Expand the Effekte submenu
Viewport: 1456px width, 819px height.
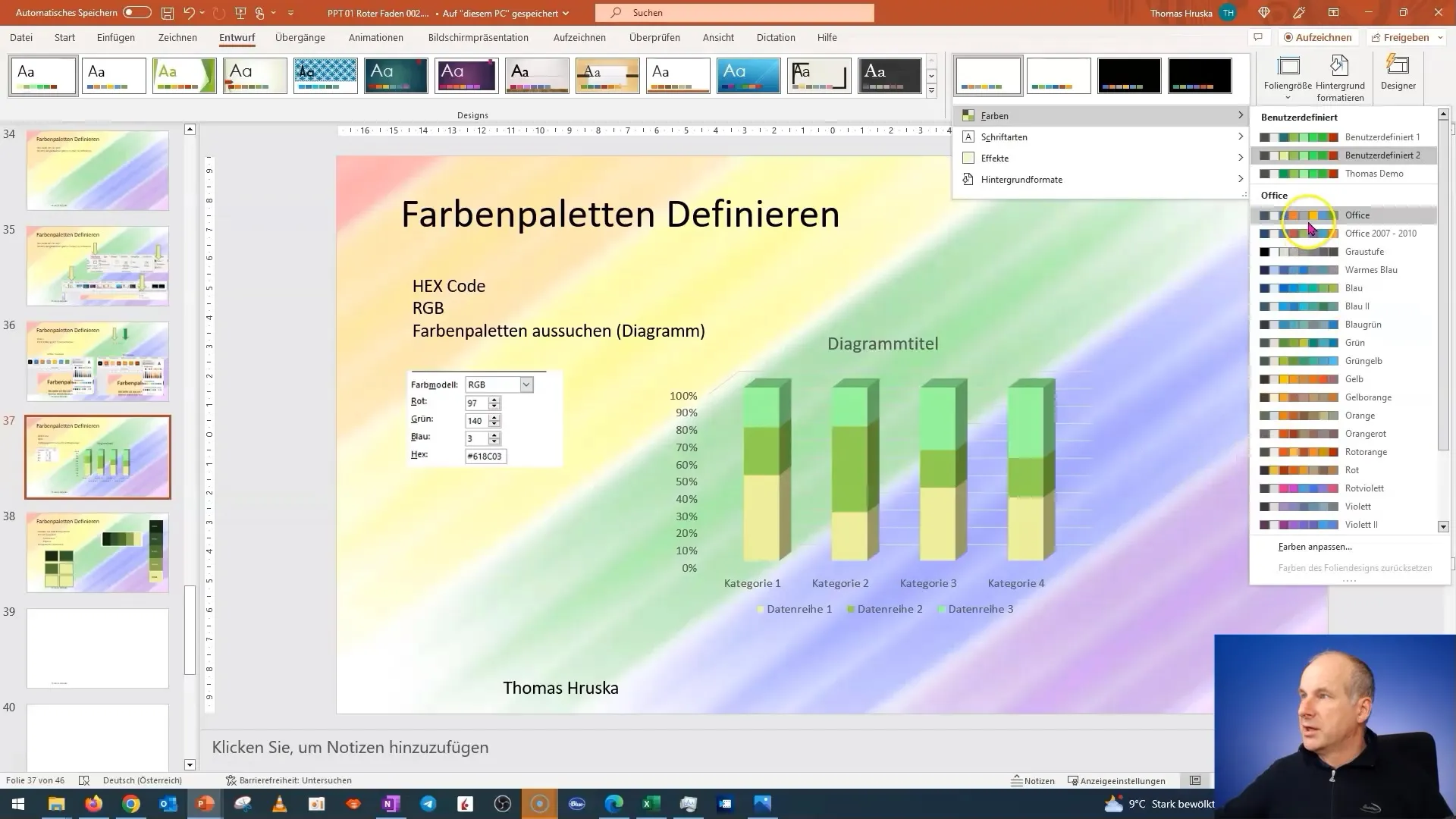[1100, 158]
